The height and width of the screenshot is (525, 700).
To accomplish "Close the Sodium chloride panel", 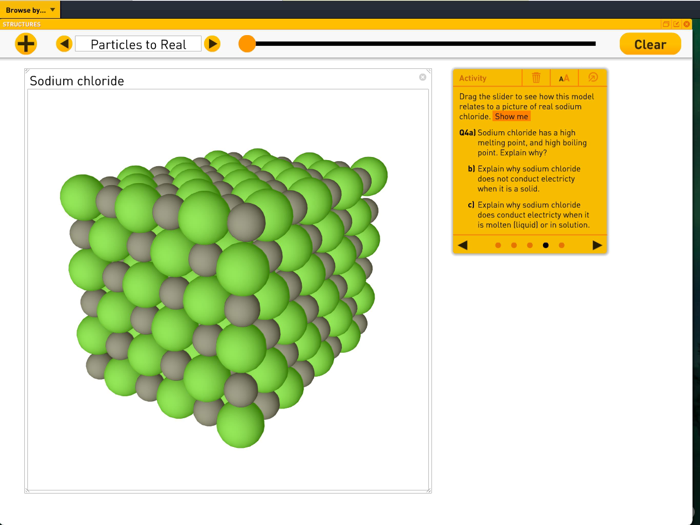I will point(422,77).
